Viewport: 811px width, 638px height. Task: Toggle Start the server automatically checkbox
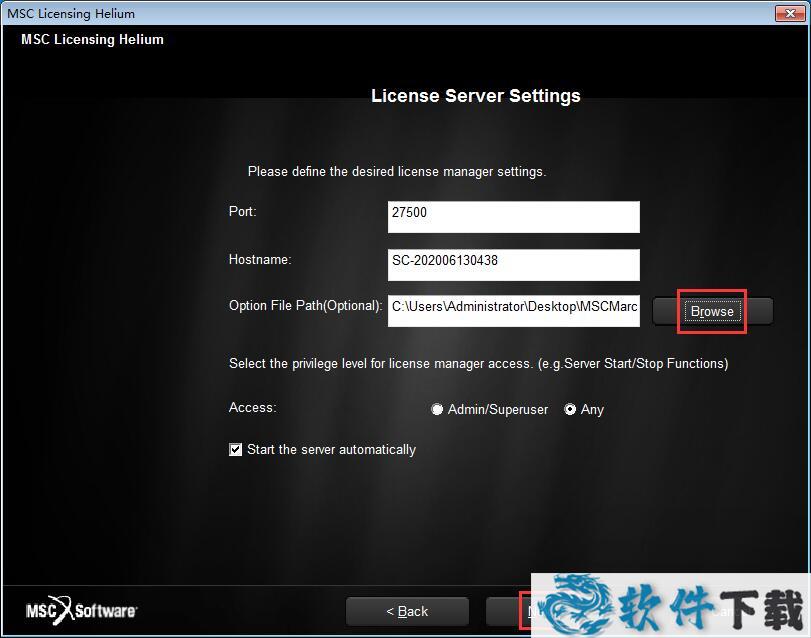click(236, 450)
